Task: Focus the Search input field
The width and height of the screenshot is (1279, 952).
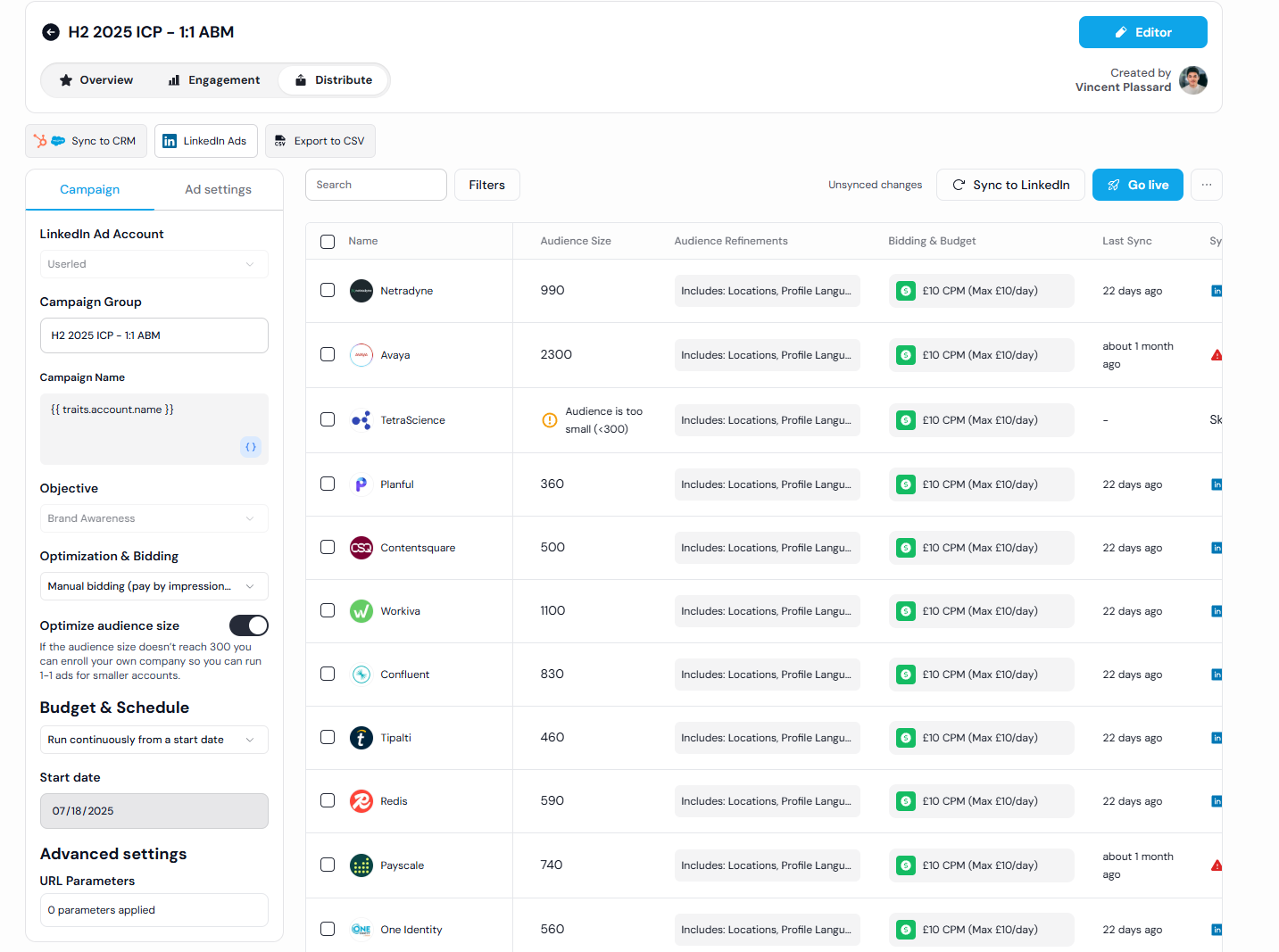Action: coord(376,185)
